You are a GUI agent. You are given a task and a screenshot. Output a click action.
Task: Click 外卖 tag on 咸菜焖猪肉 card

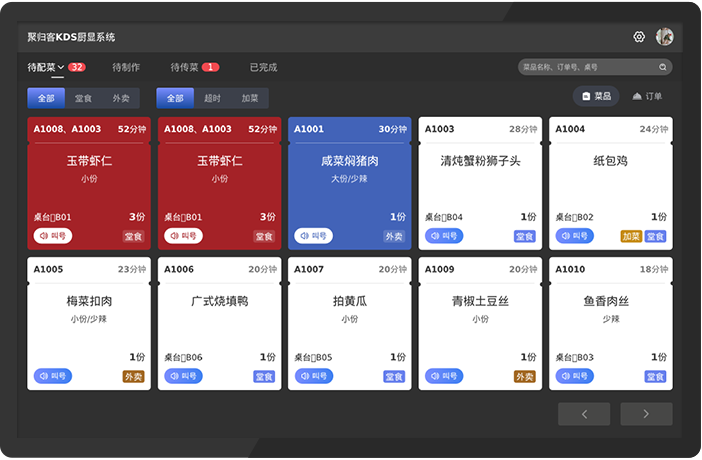(394, 236)
